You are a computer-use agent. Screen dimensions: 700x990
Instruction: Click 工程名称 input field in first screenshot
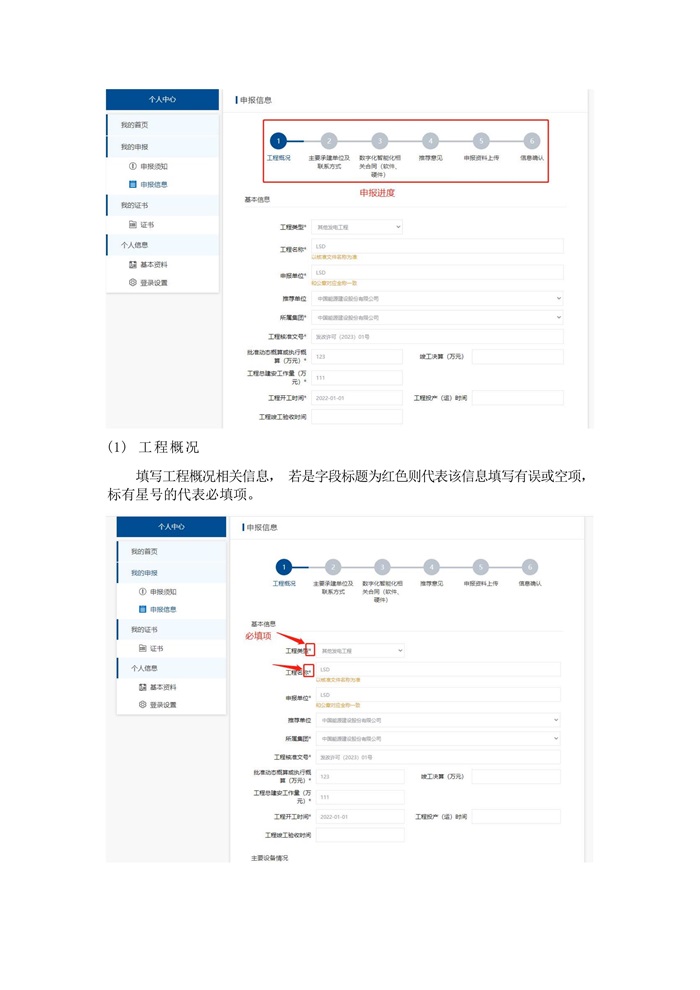tap(437, 246)
